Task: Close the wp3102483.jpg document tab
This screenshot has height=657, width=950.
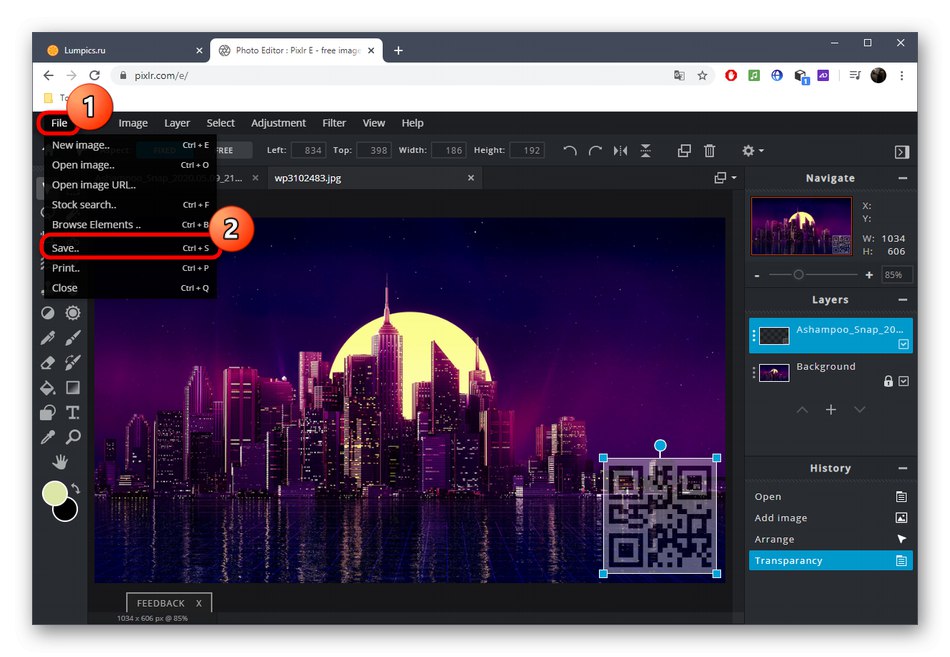Action: point(471,178)
